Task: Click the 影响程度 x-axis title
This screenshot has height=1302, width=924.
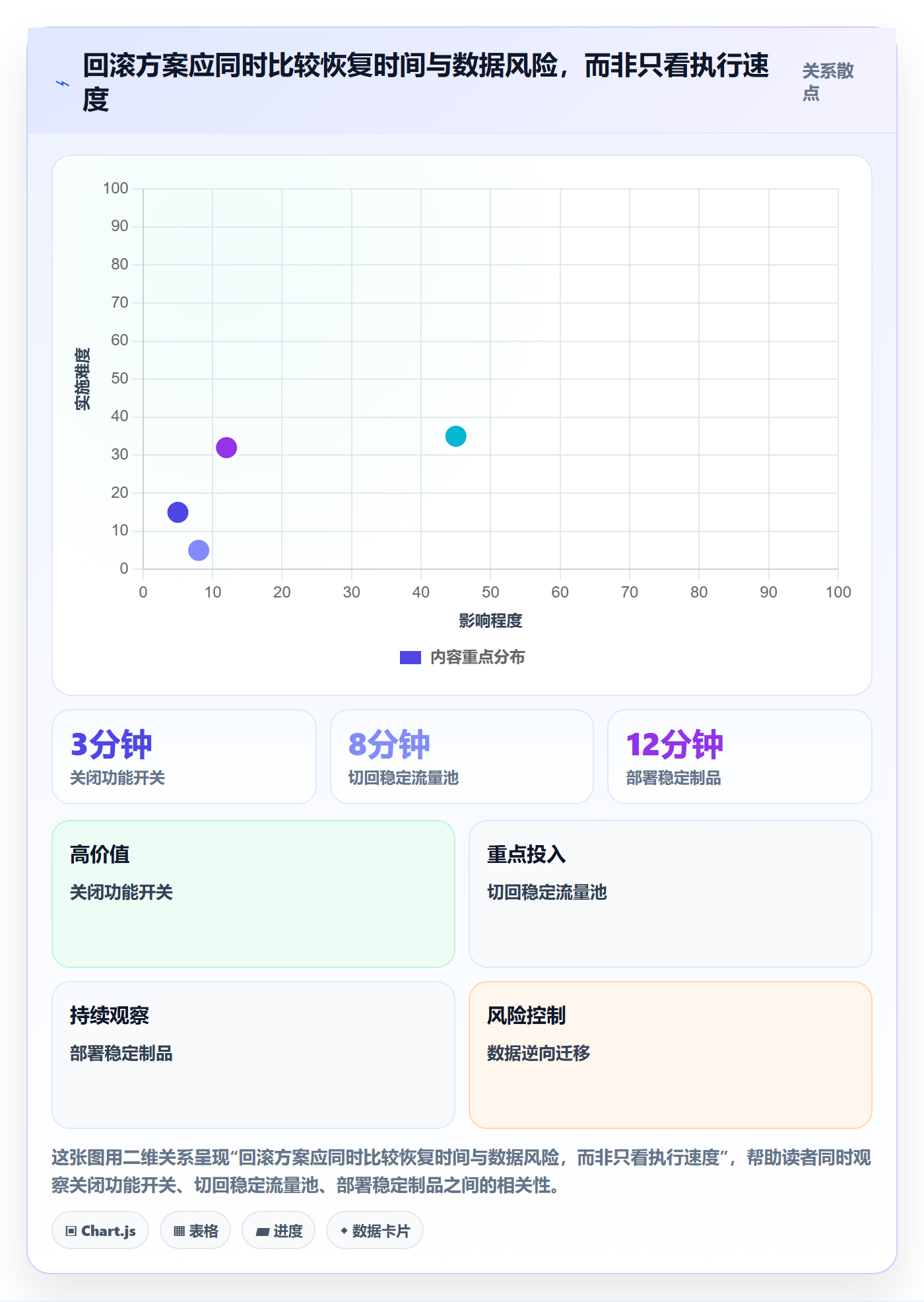Action: click(x=490, y=621)
